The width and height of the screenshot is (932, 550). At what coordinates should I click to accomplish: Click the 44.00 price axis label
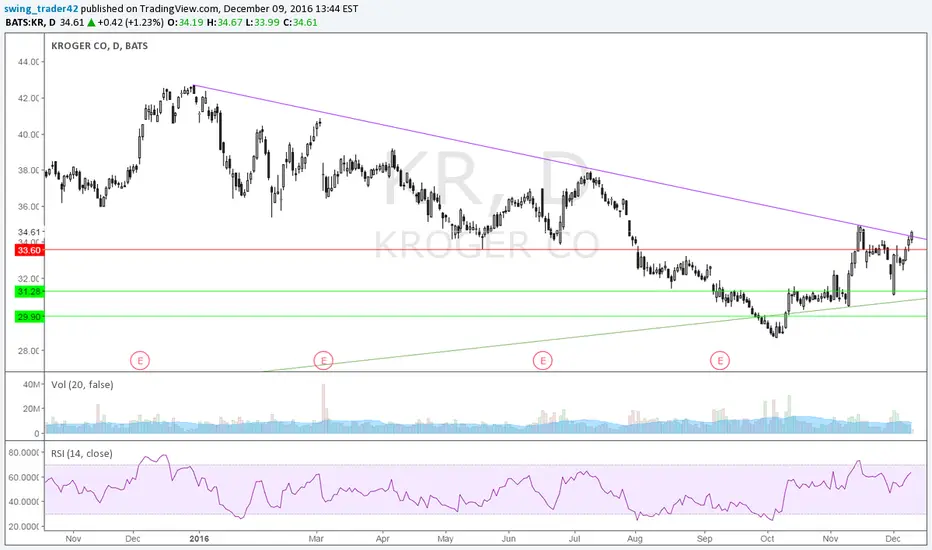[29, 62]
